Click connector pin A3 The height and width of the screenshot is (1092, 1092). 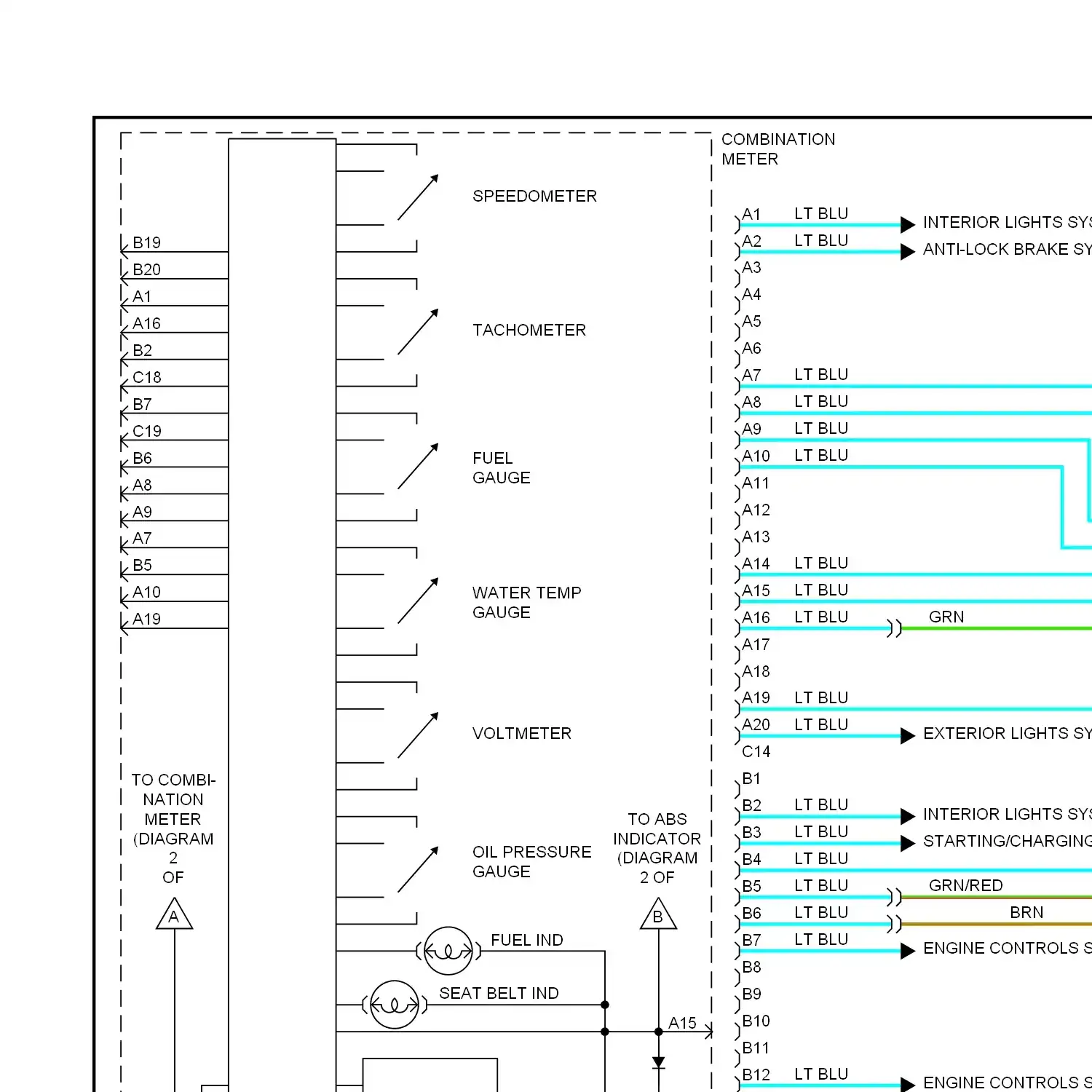click(x=751, y=268)
